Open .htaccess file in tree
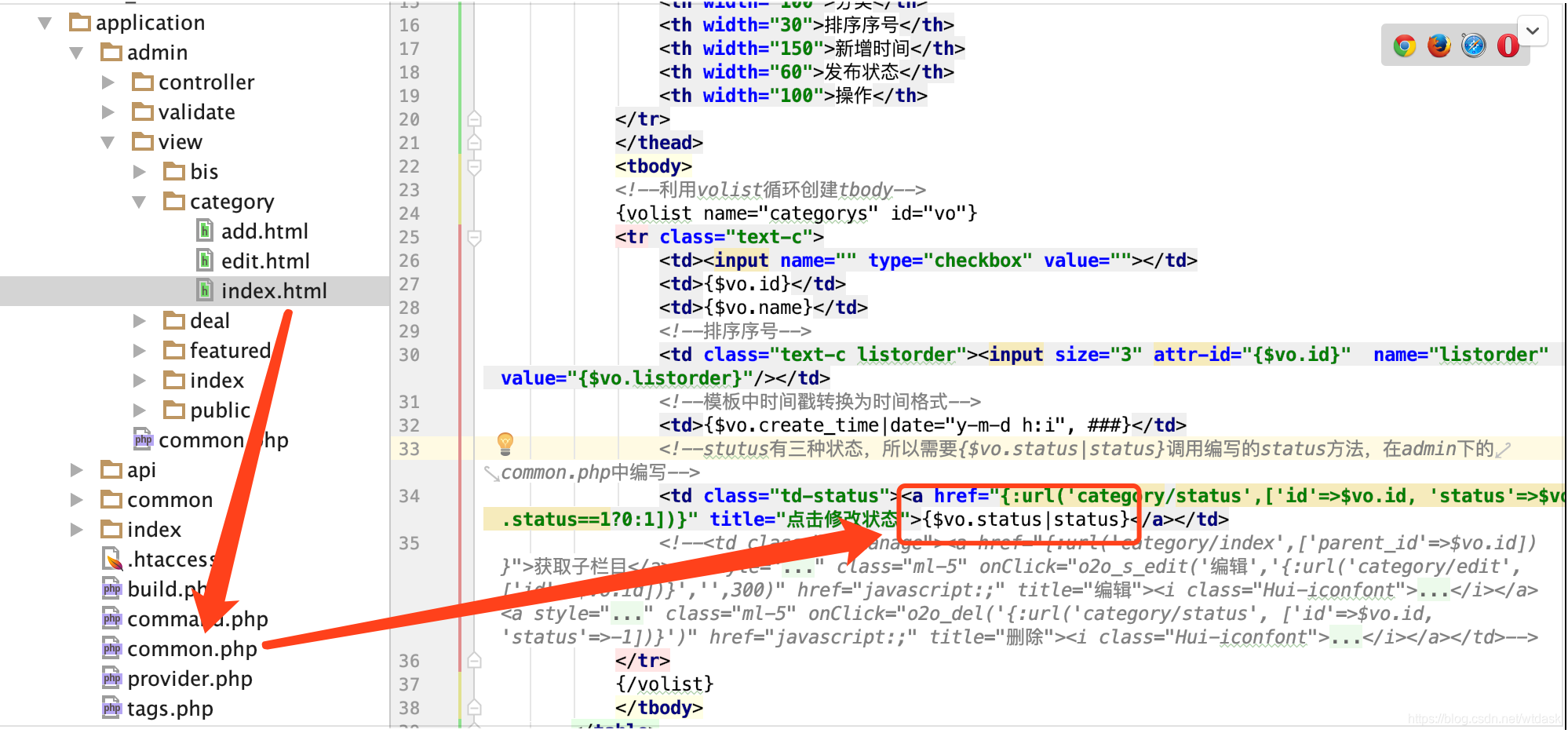Screen dimensions: 1568x733 click(170, 560)
